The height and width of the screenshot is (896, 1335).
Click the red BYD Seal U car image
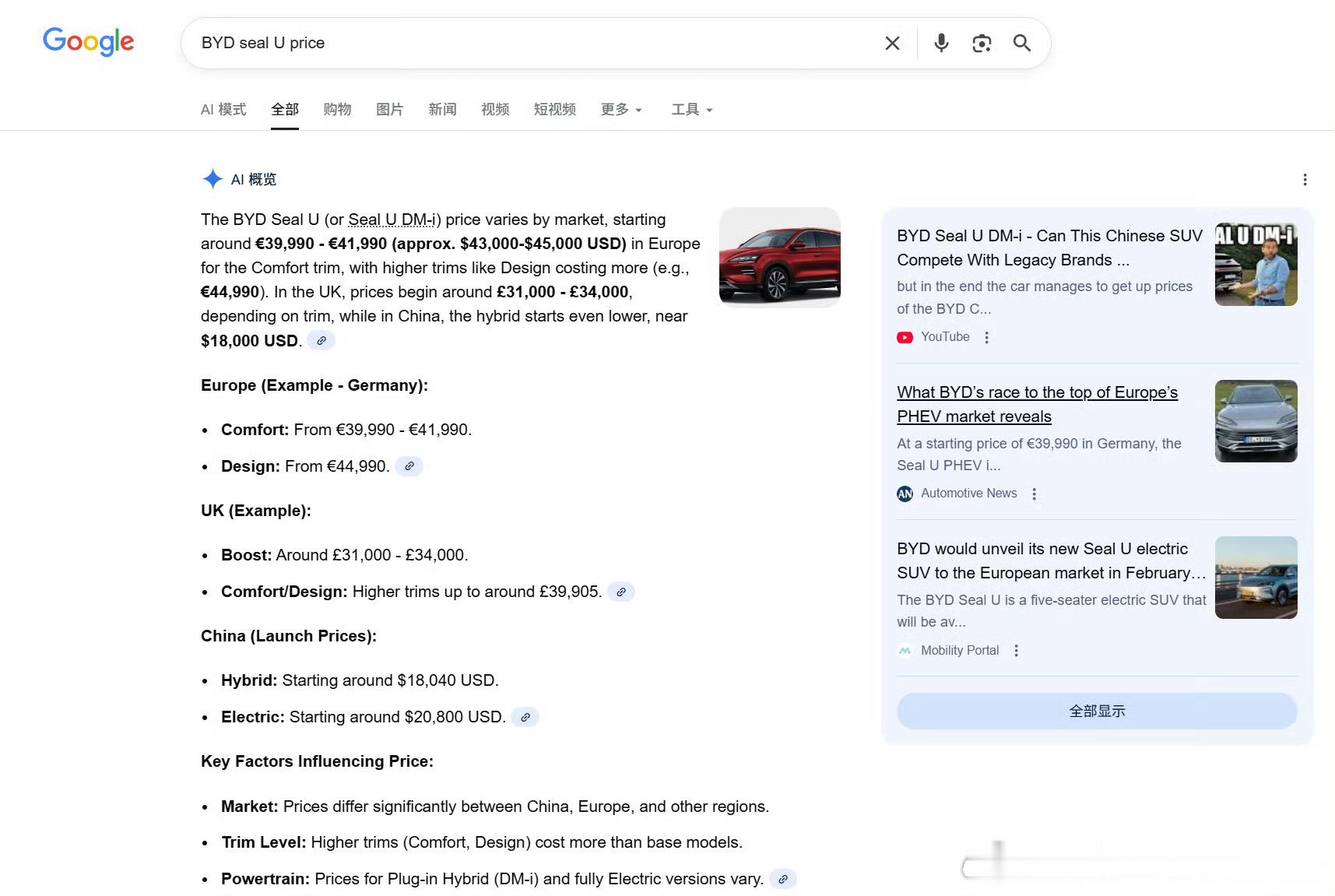point(780,257)
